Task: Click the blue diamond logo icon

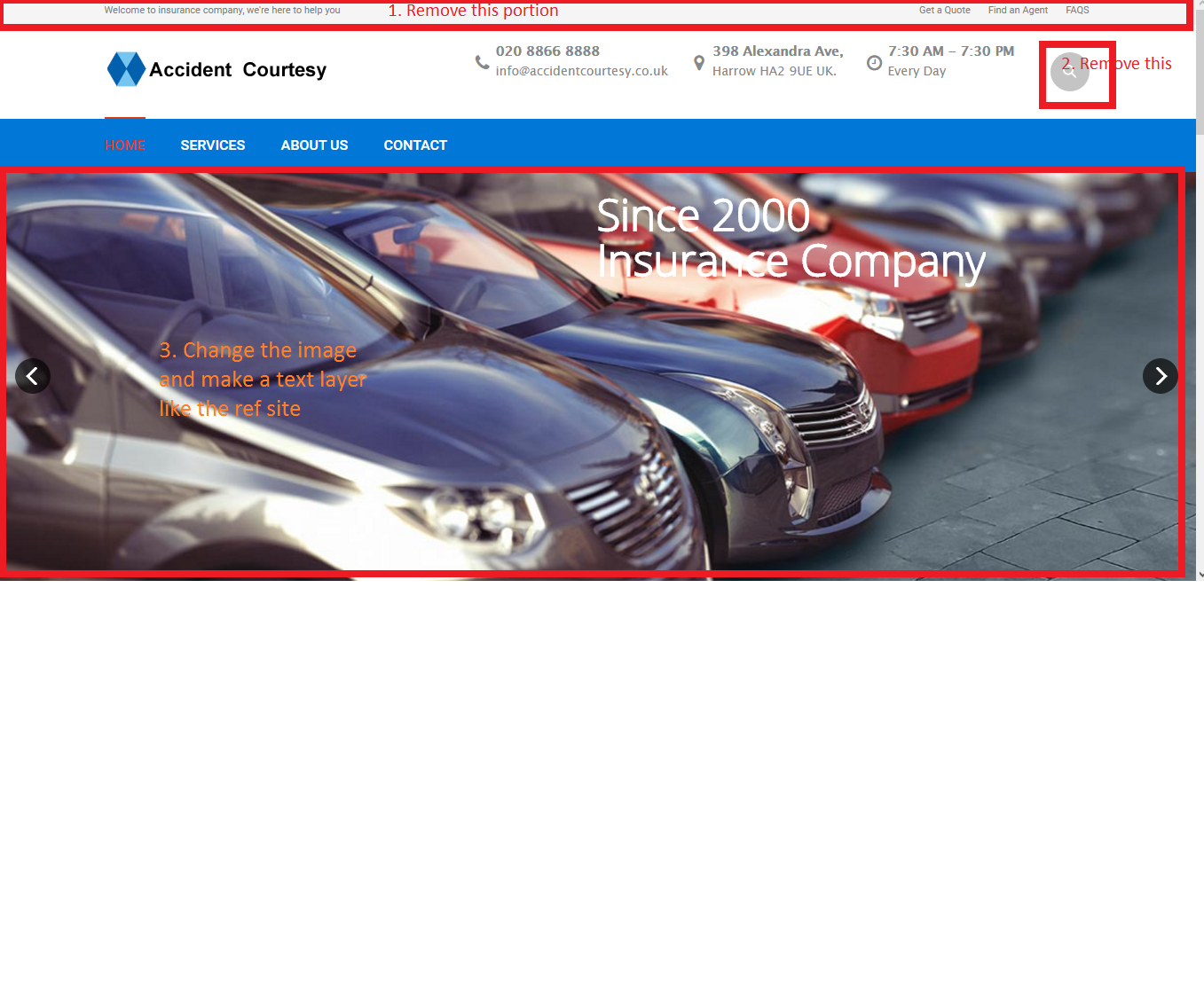Action: click(126, 69)
